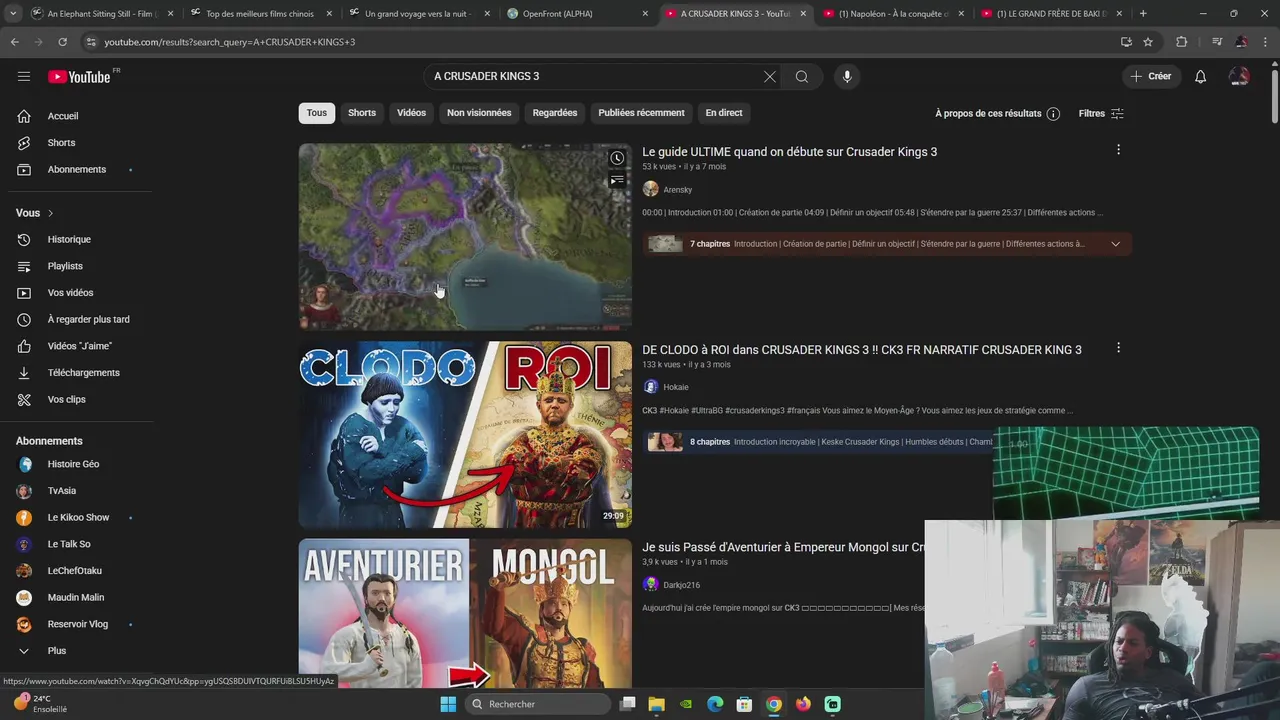Clear the search query with the X
Viewport: 1280px width, 720px height.
pos(770,77)
